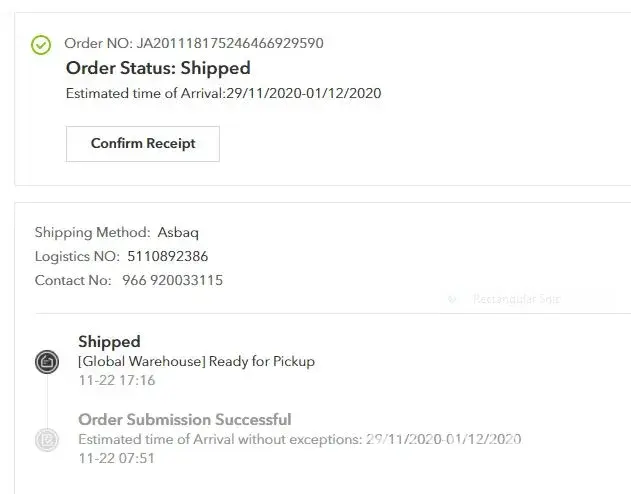Click the 11-22 17:16 timestamp
This screenshot has width=631, height=494.
[116, 380]
